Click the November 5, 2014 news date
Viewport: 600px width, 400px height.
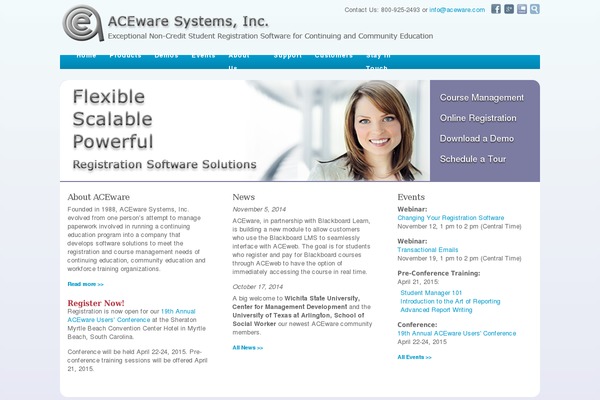[259, 209]
